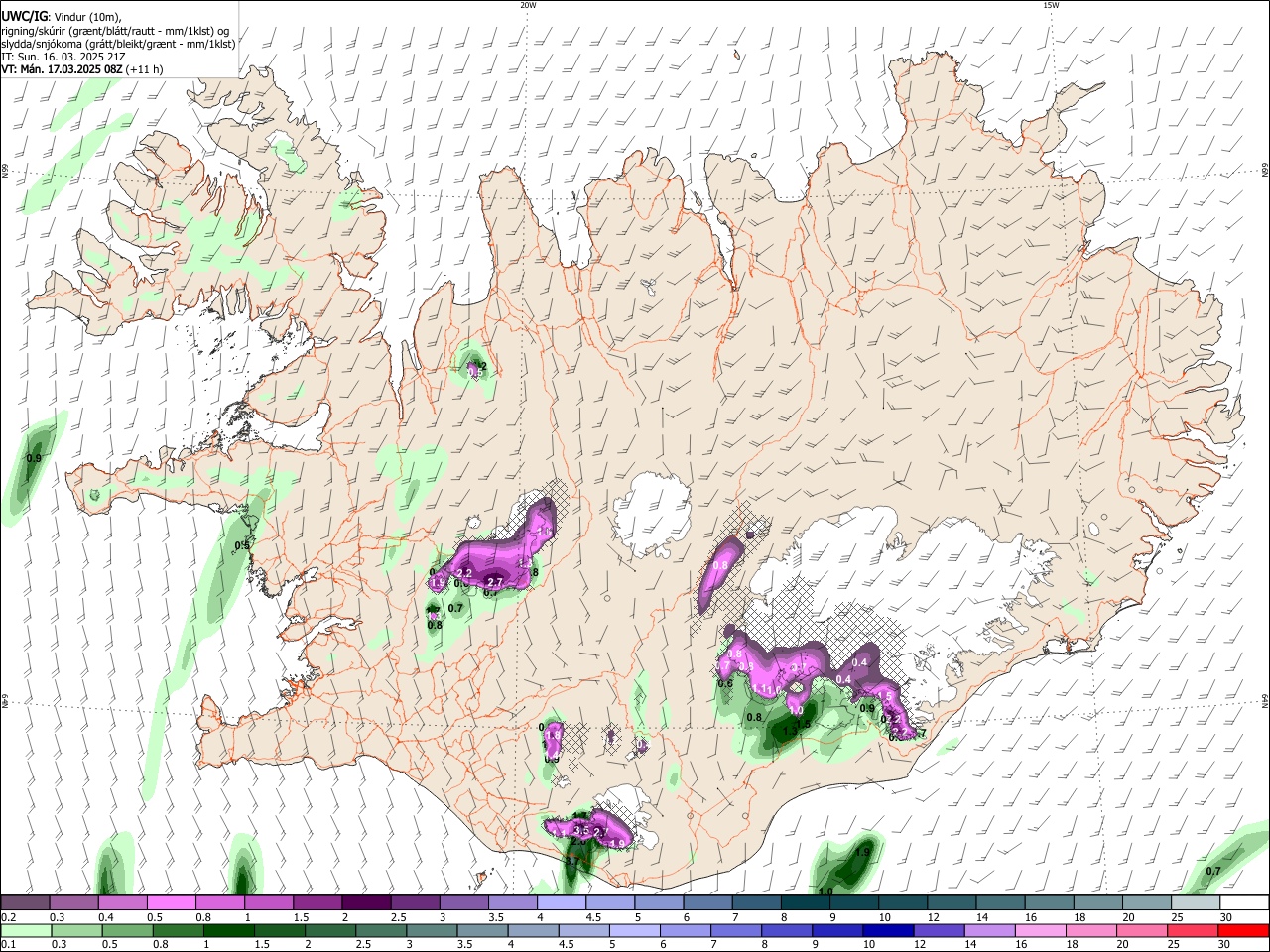
Task: Select the '(+11 h)' forecast offset text
Action: point(145,69)
